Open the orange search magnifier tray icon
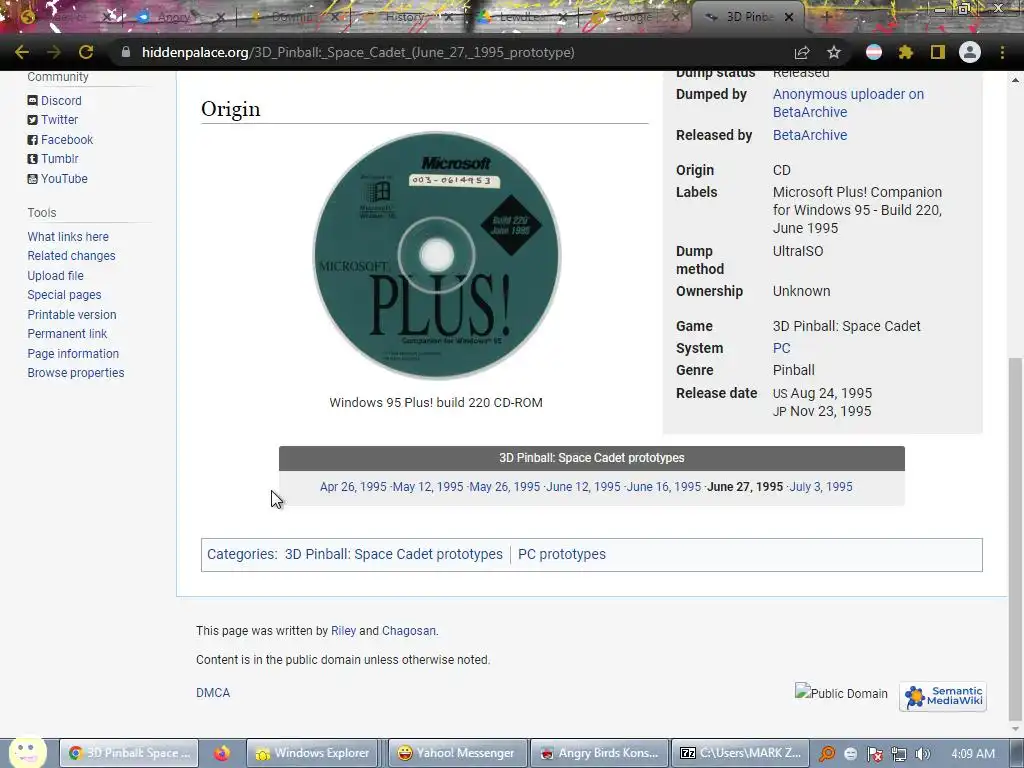 827,754
